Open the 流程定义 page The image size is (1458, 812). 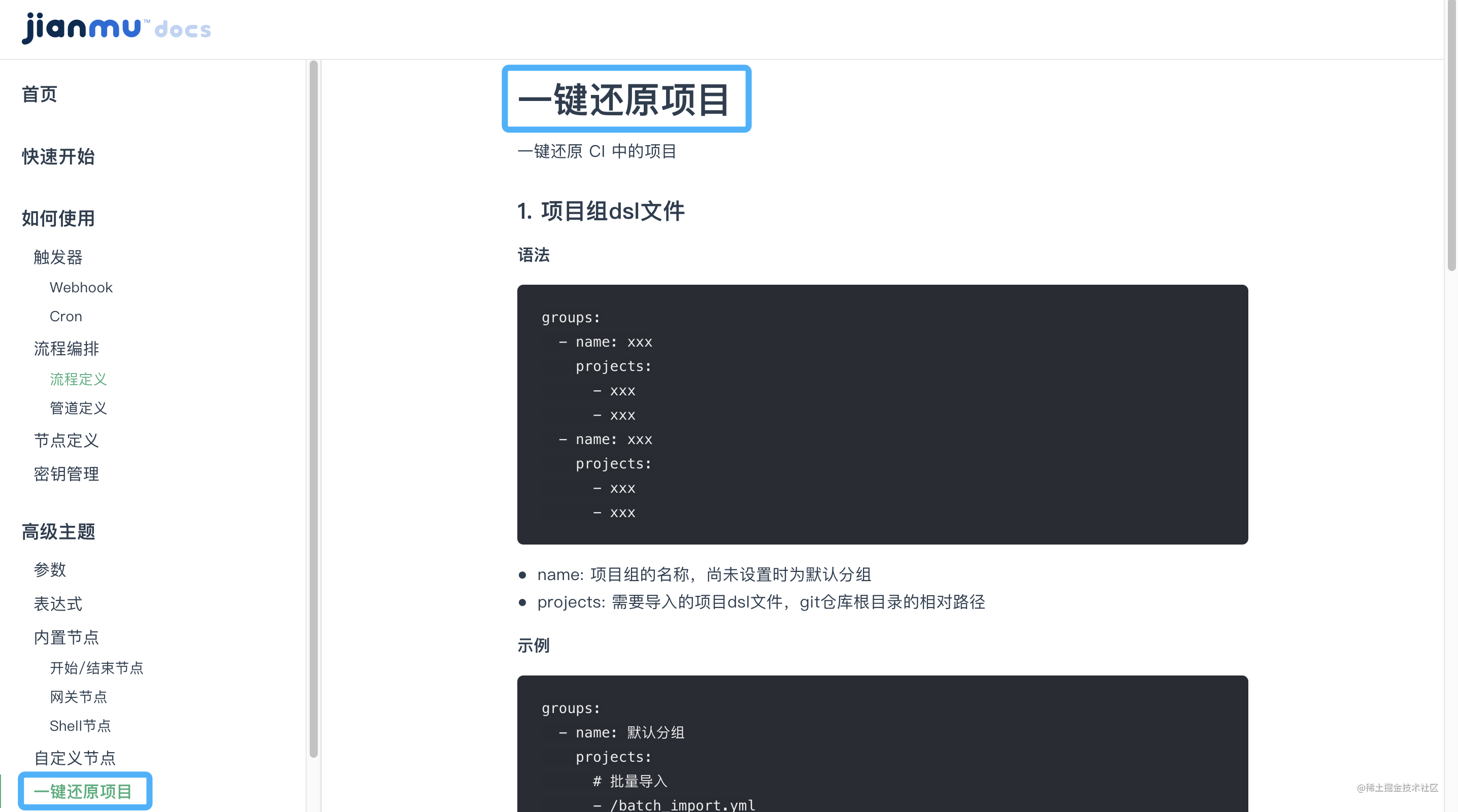click(x=78, y=379)
